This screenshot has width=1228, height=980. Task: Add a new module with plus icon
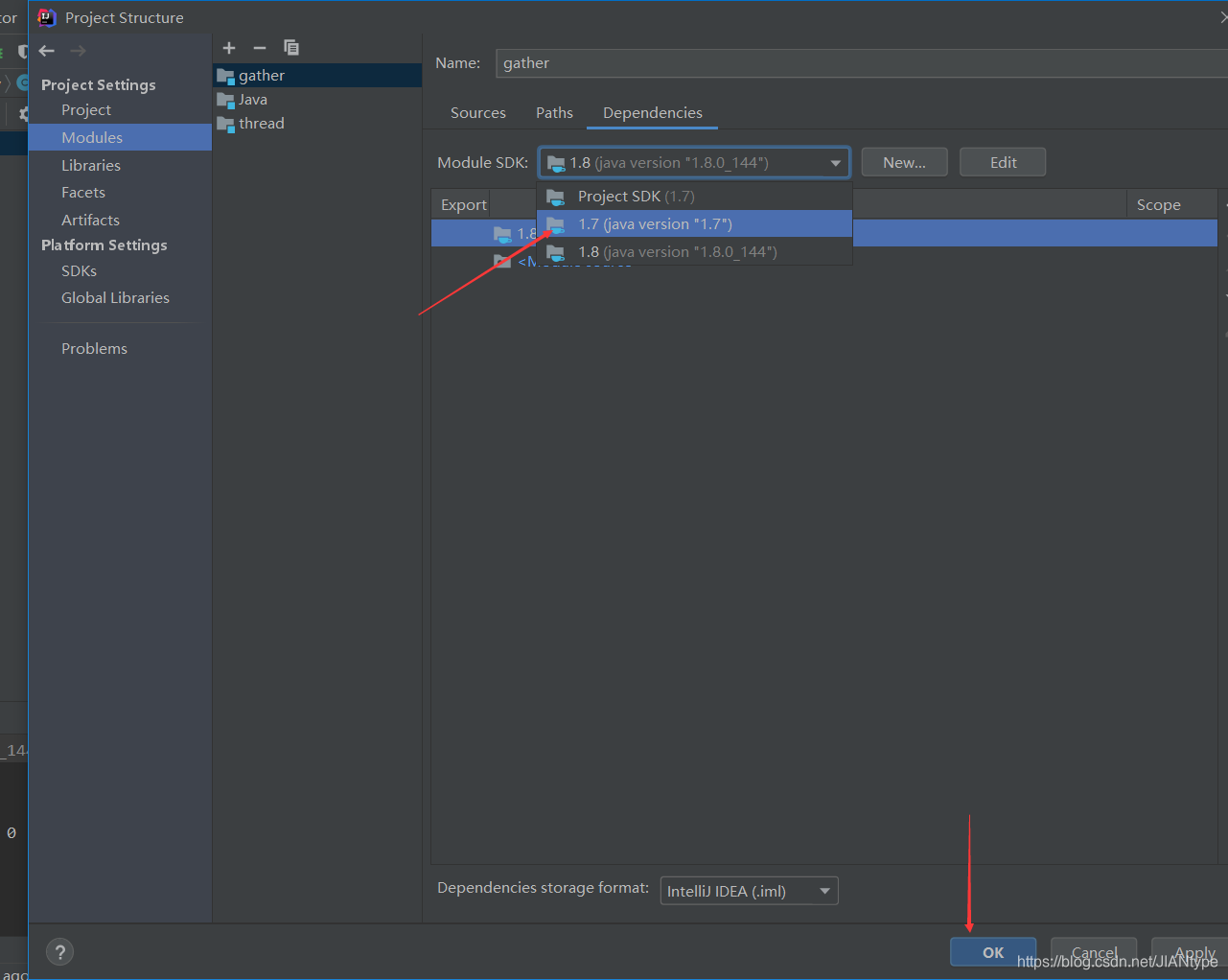pos(229,48)
